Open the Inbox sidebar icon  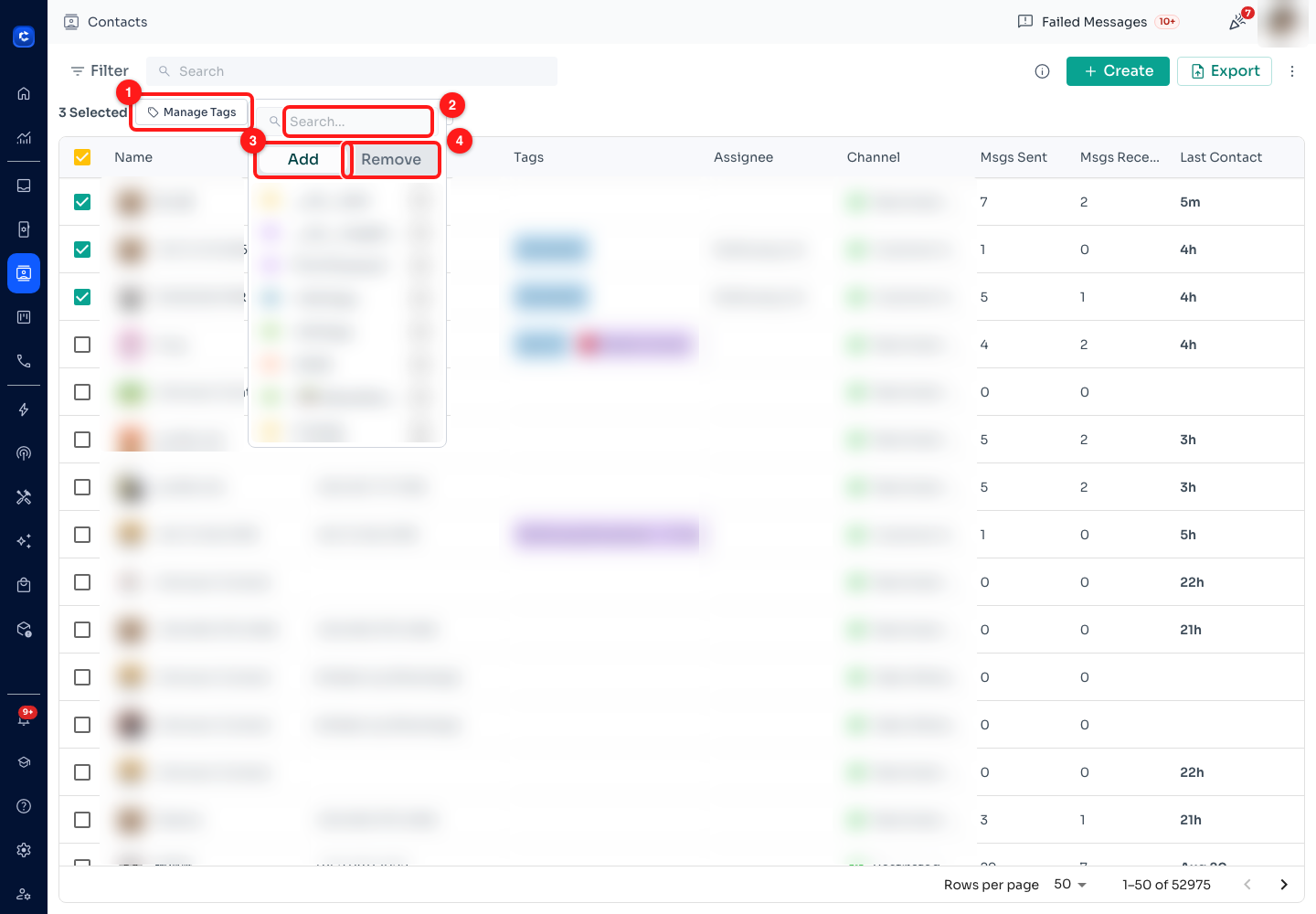[x=24, y=186]
